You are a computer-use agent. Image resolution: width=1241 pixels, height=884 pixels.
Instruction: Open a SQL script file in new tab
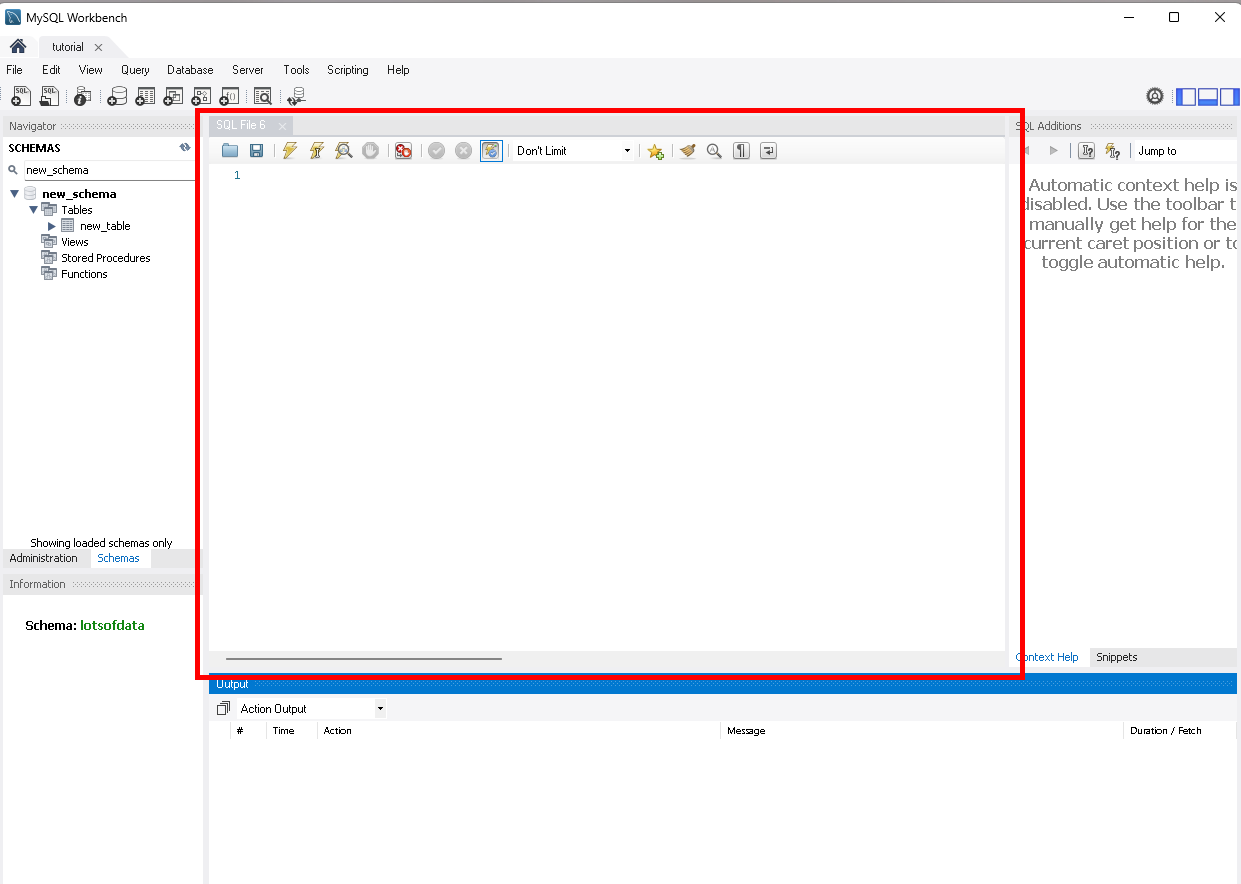click(49, 96)
